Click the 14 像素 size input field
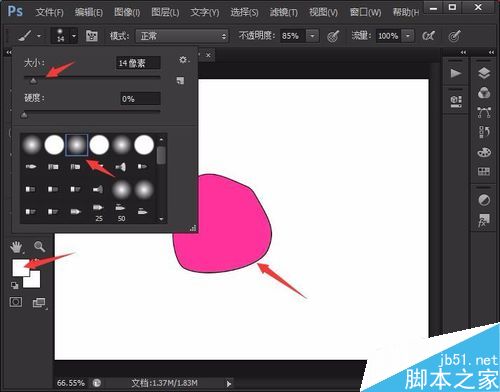 138,63
